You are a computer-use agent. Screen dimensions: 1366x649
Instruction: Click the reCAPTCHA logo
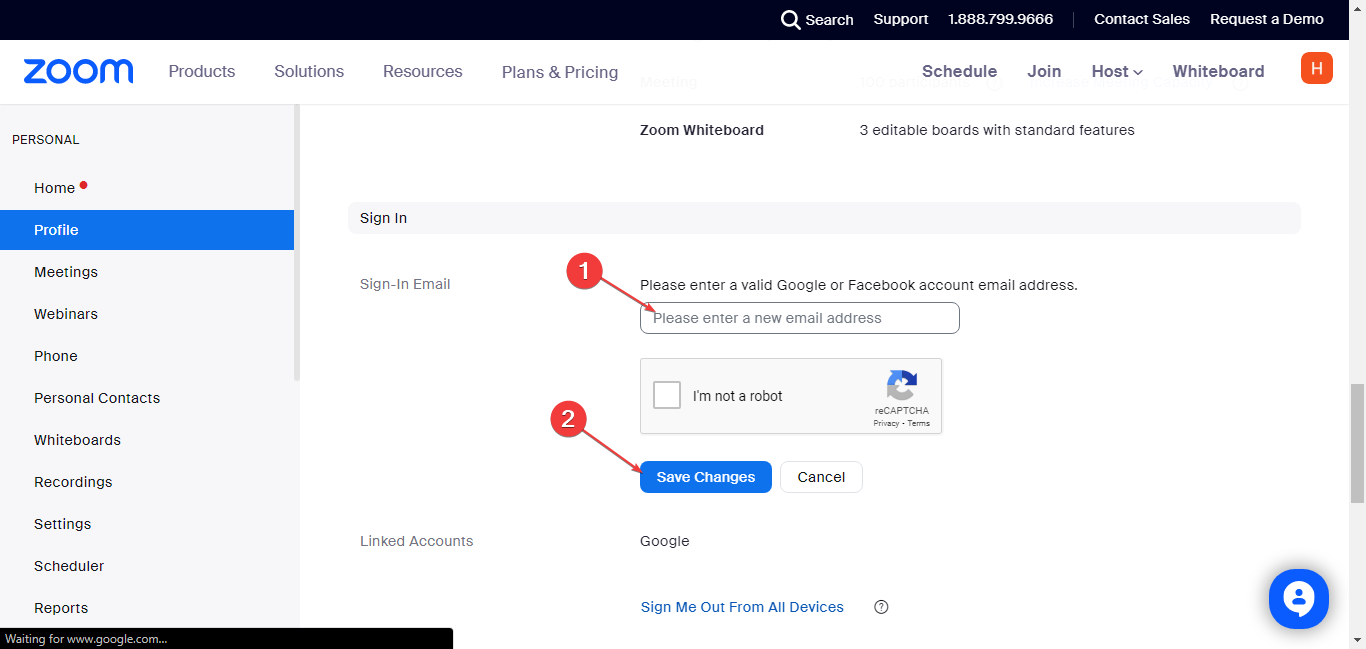[901, 385]
